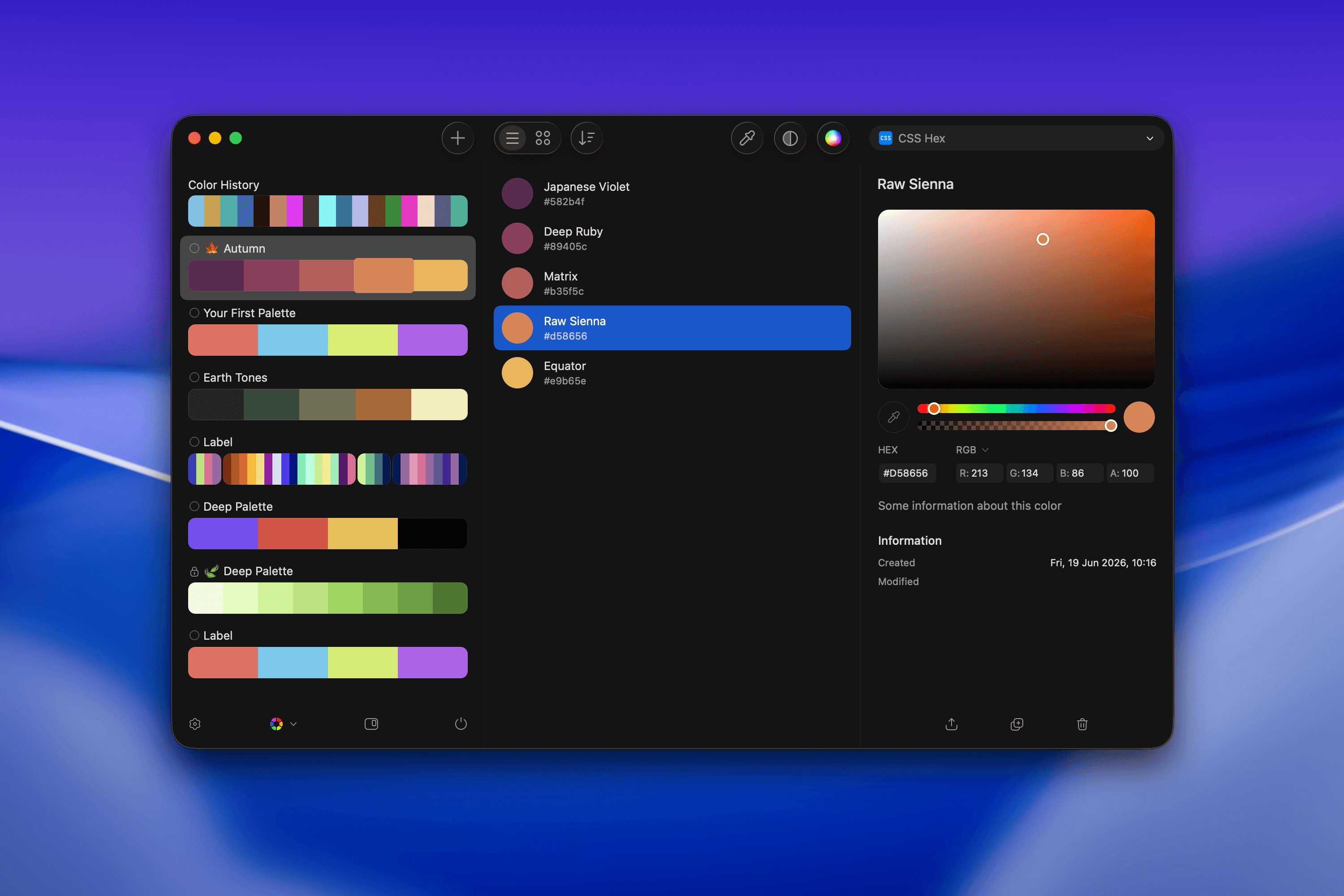This screenshot has width=1344, height=896.
Task: Click the saturation-brightness picker handle
Action: pyautogui.click(x=1042, y=239)
